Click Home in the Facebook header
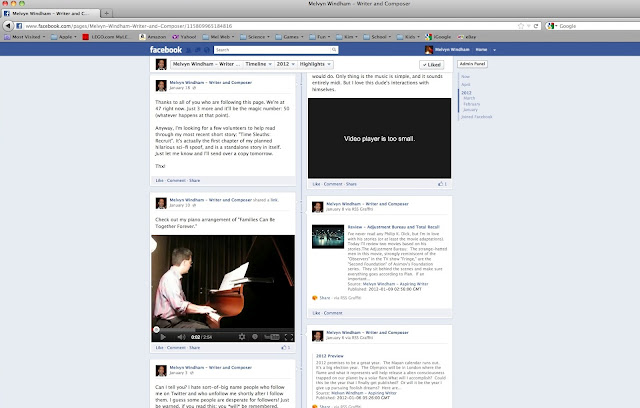Screen dimensions: 640x408 click(481, 50)
